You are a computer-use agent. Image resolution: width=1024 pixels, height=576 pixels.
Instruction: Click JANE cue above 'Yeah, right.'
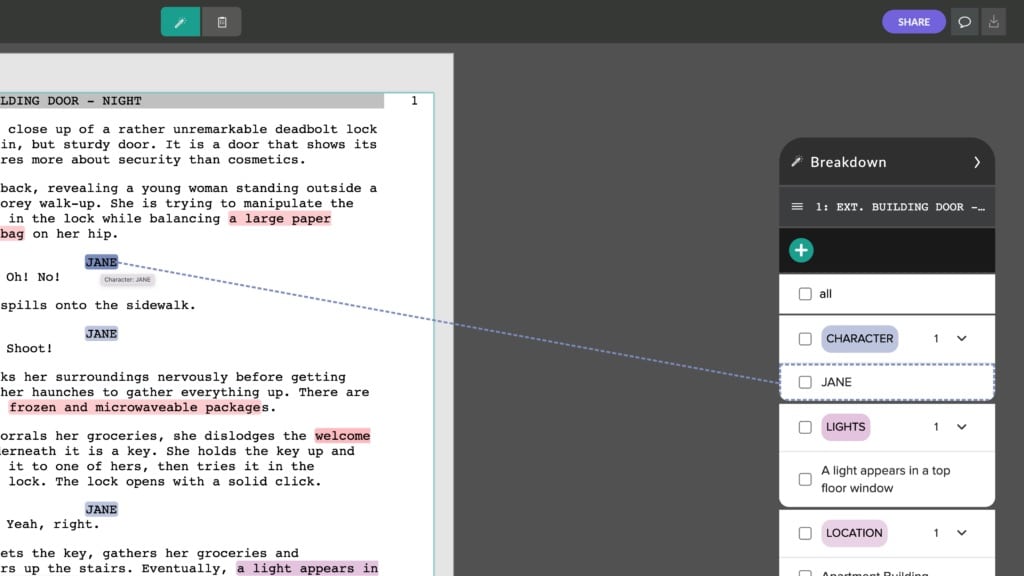click(x=101, y=509)
